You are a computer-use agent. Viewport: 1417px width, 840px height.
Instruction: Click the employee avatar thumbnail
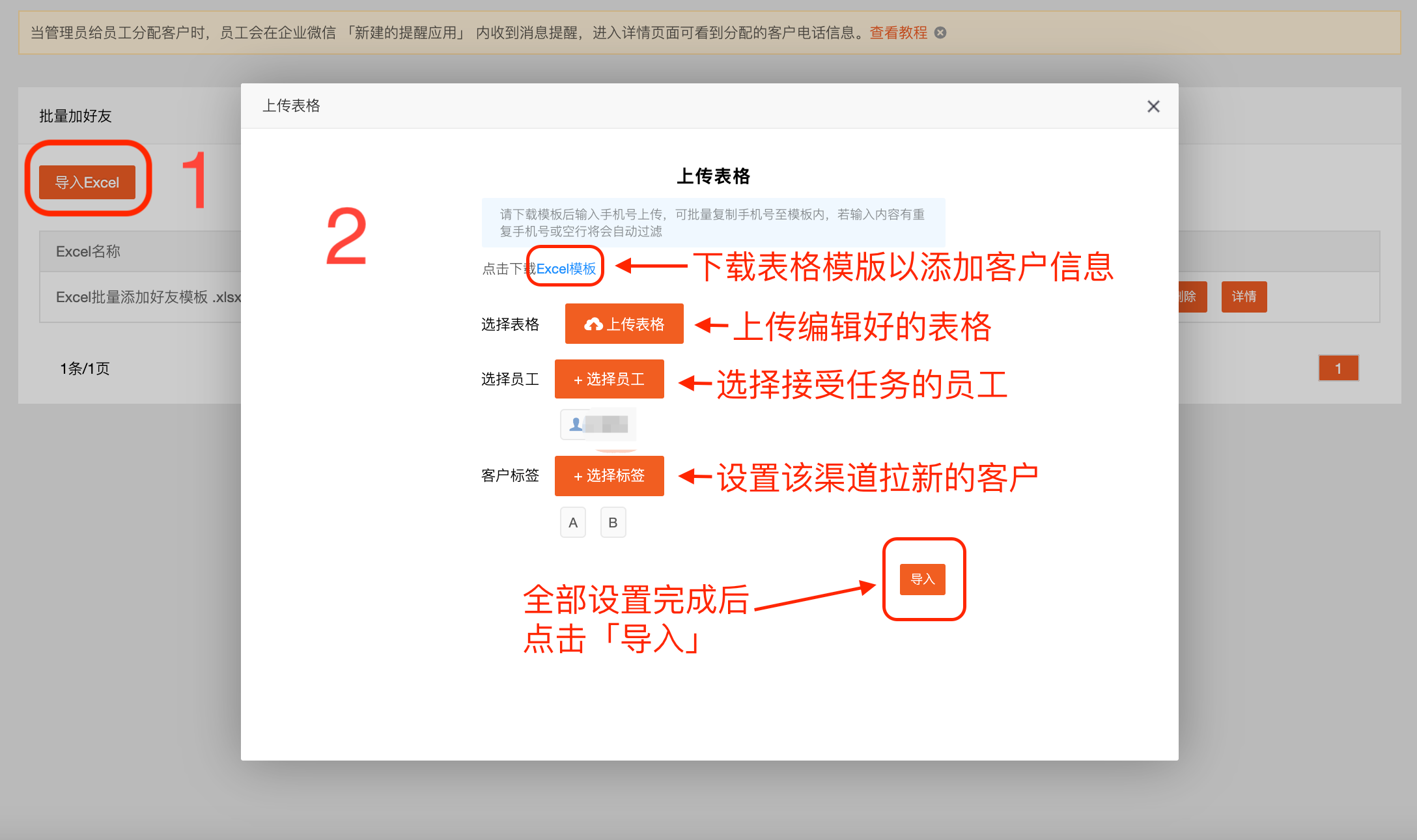pos(597,424)
